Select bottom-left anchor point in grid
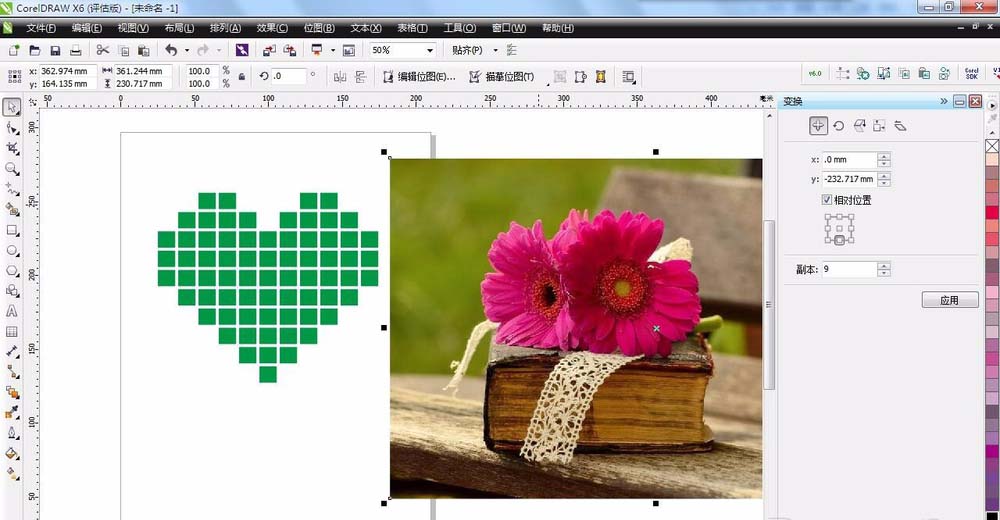The width and height of the screenshot is (1000, 520). click(828, 240)
